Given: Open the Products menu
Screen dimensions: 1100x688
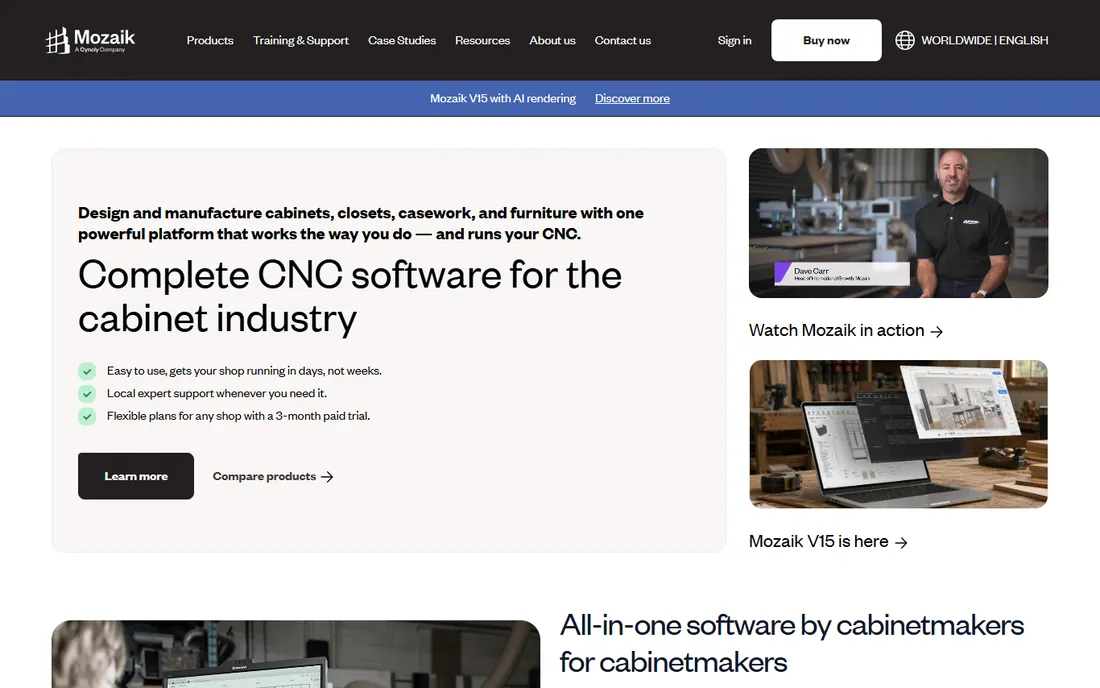Looking at the screenshot, I should tap(210, 41).
